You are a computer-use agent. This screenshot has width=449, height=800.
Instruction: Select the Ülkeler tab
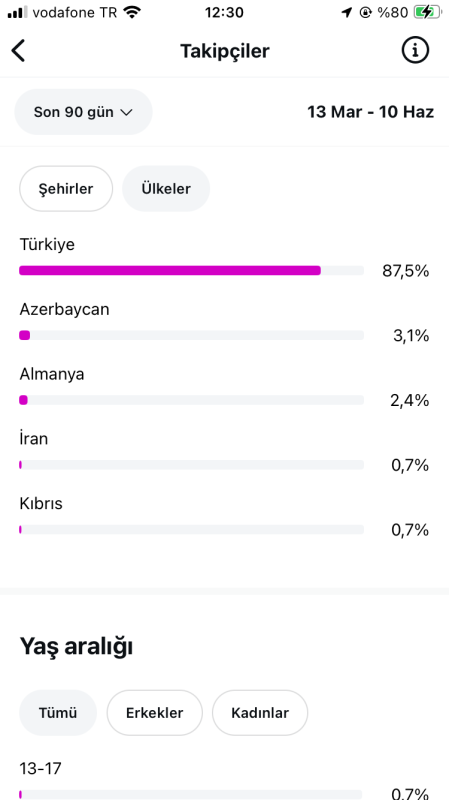click(x=166, y=189)
